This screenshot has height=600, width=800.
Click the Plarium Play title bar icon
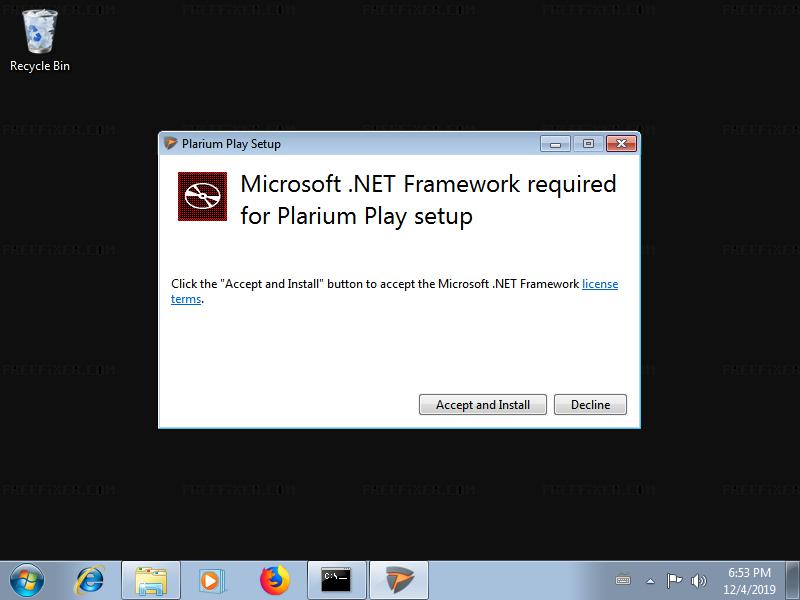point(170,143)
